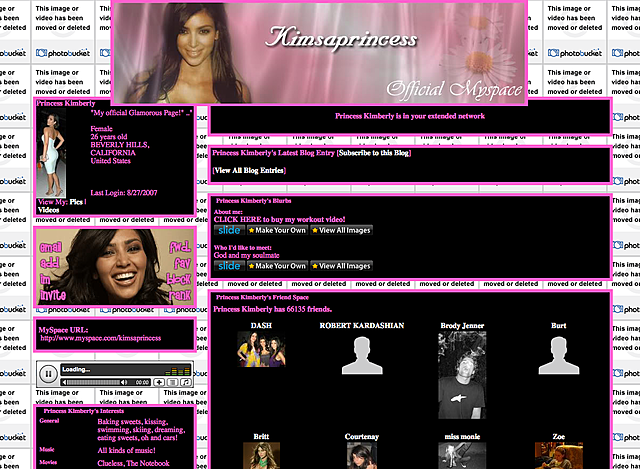
Task: Click the 'invite' contact graphic link
Action: coord(53,295)
